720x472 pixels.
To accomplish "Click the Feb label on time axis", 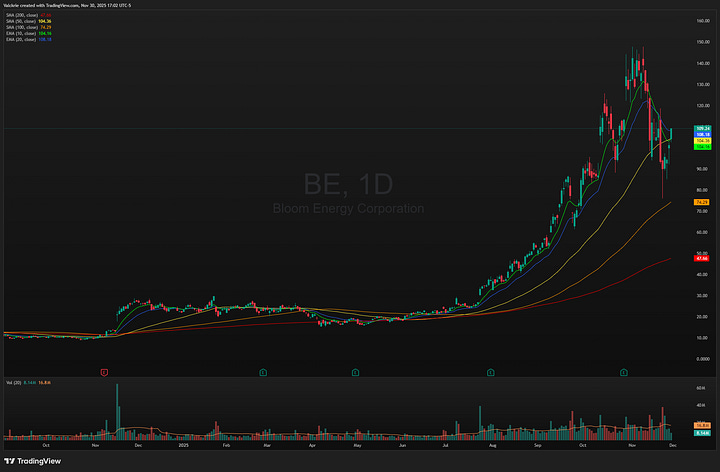I will pos(226,445).
